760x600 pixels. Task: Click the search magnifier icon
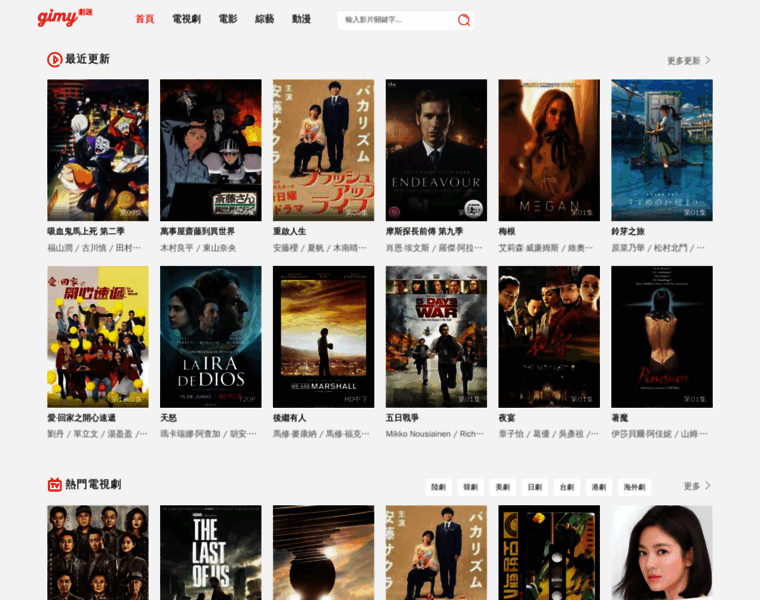pyautogui.click(x=464, y=20)
